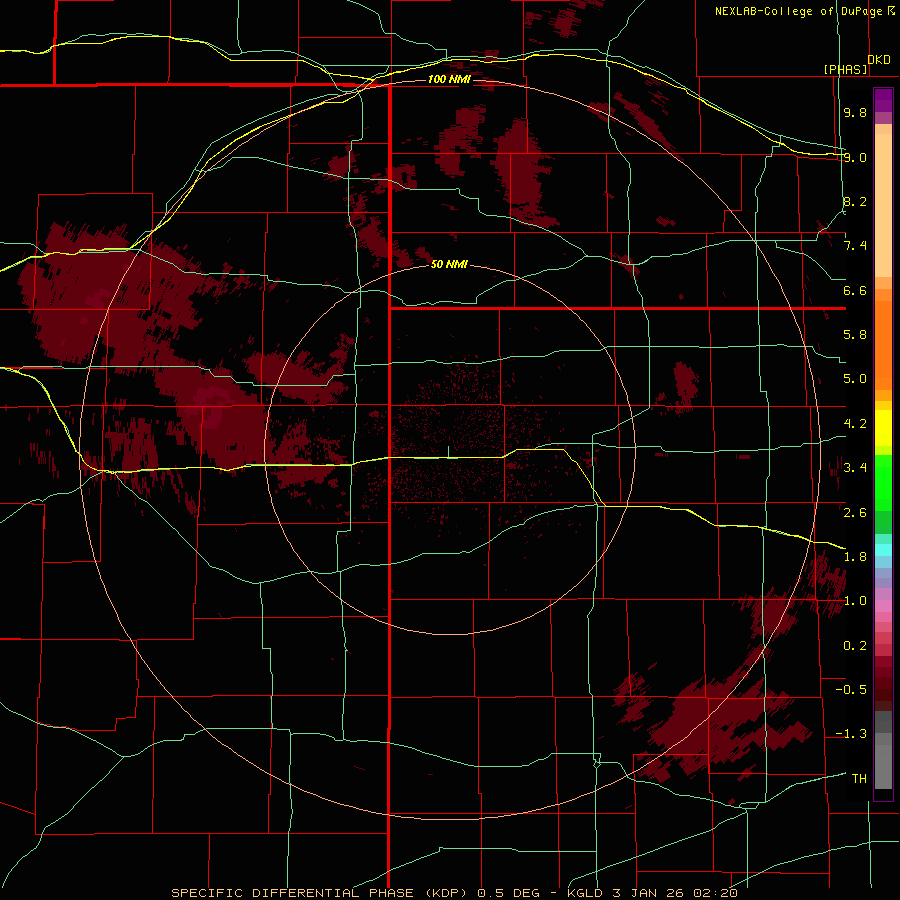This screenshot has width=900, height=900.
Task: Click the TH threshold label on legend
Action: 859,779
